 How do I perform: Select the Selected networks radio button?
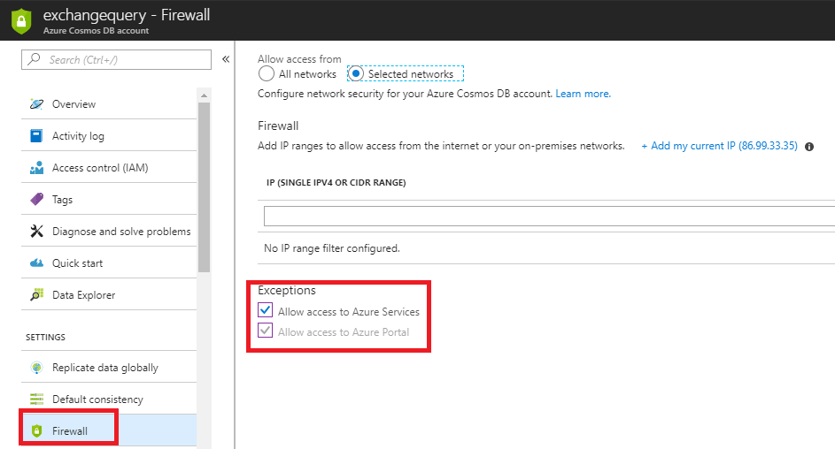pyautogui.click(x=356, y=74)
